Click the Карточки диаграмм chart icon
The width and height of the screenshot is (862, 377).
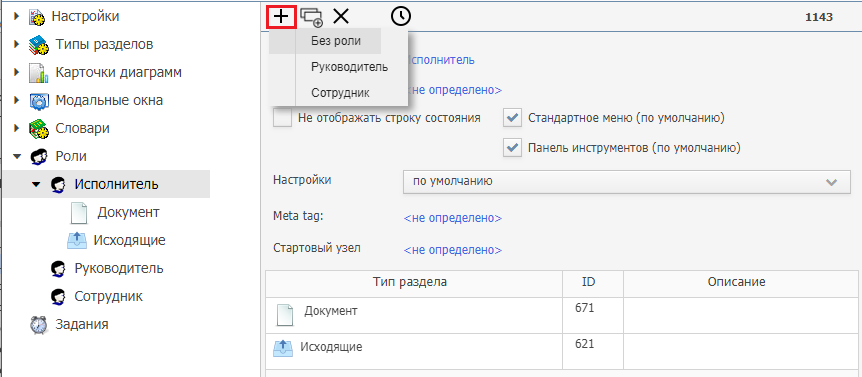[39, 73]
